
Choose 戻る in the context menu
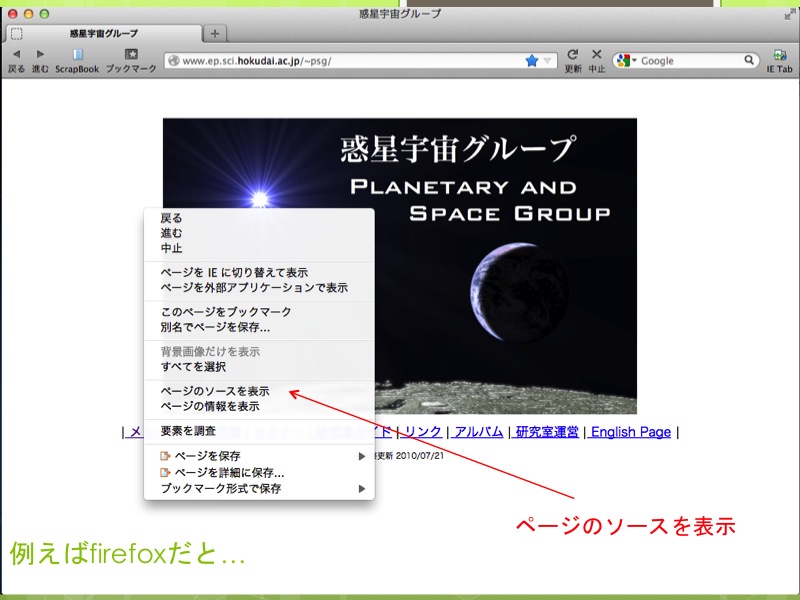tap(259, 218)
